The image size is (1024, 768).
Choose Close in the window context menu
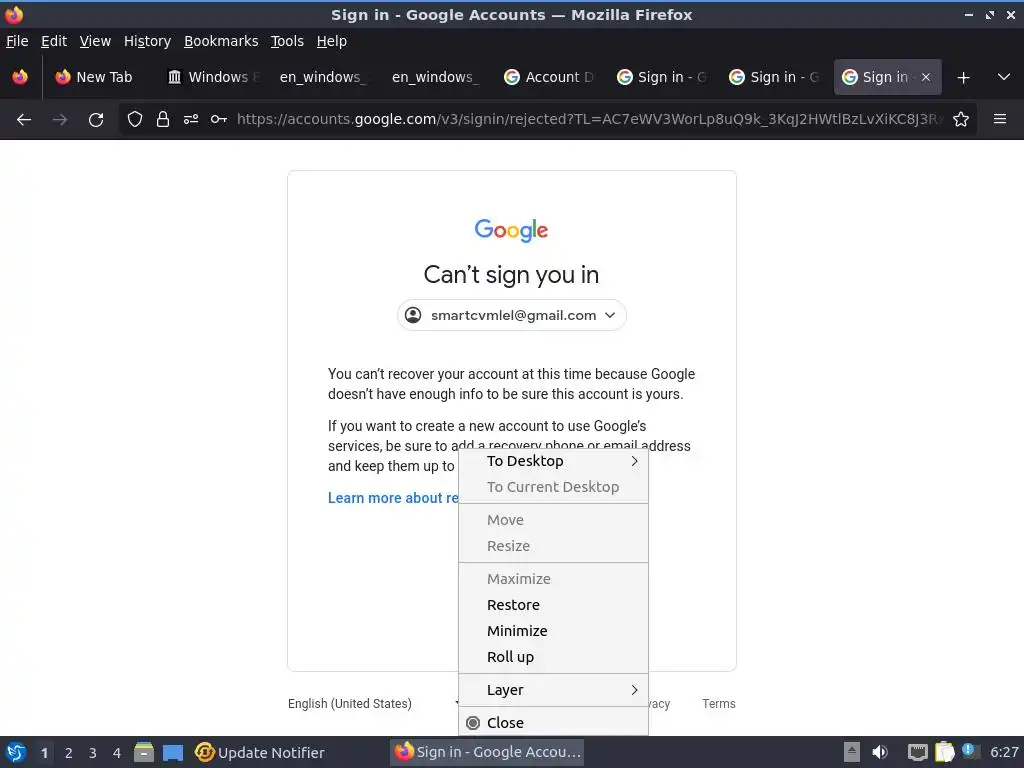click(x=553, y=722)
